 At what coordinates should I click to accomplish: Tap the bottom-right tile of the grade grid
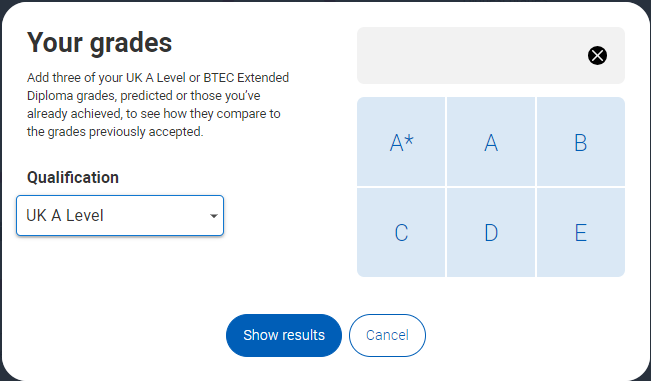[x=581, y=232]
